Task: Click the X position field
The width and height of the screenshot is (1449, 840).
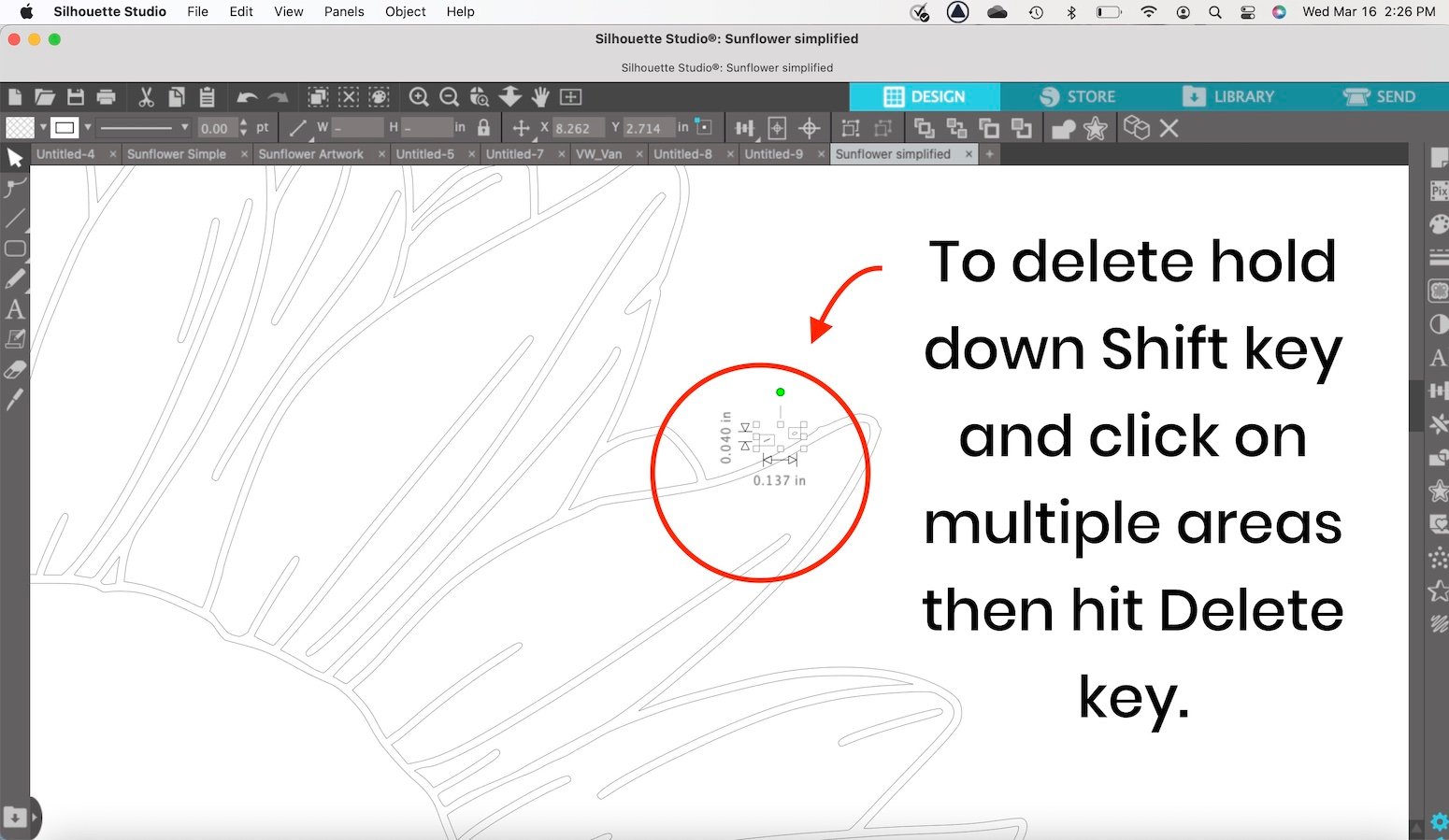Action: click(x=577, y=128)
